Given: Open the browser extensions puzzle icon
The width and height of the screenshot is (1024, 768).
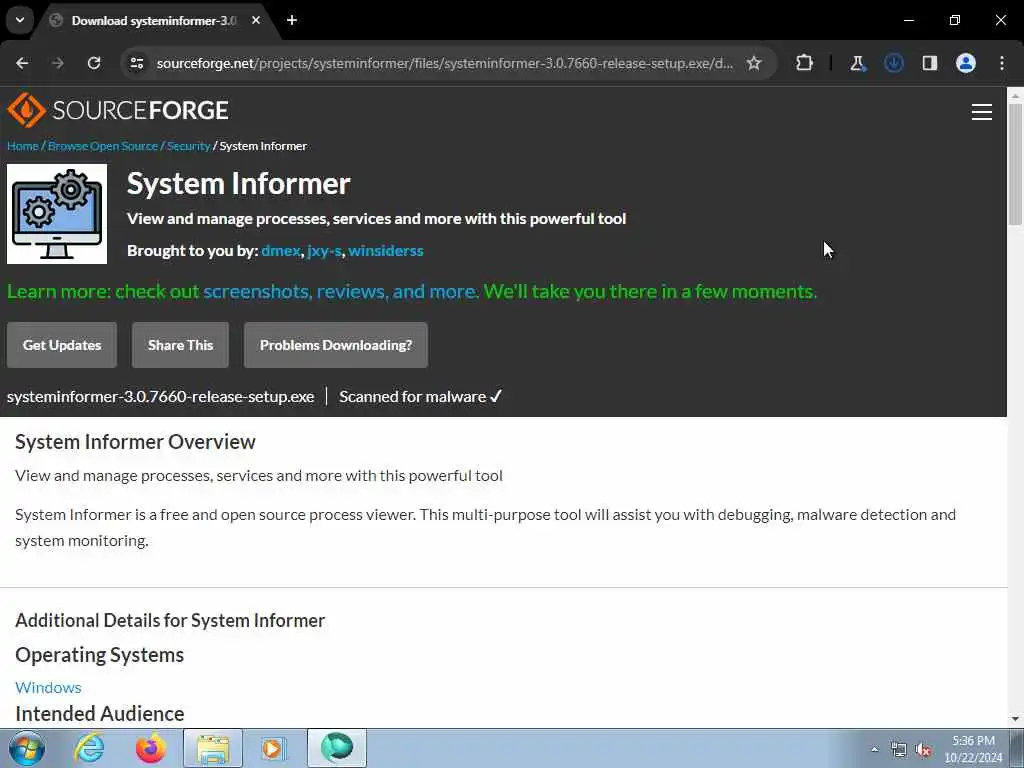Looking at the screenshot, I should [x=805, y=63].
